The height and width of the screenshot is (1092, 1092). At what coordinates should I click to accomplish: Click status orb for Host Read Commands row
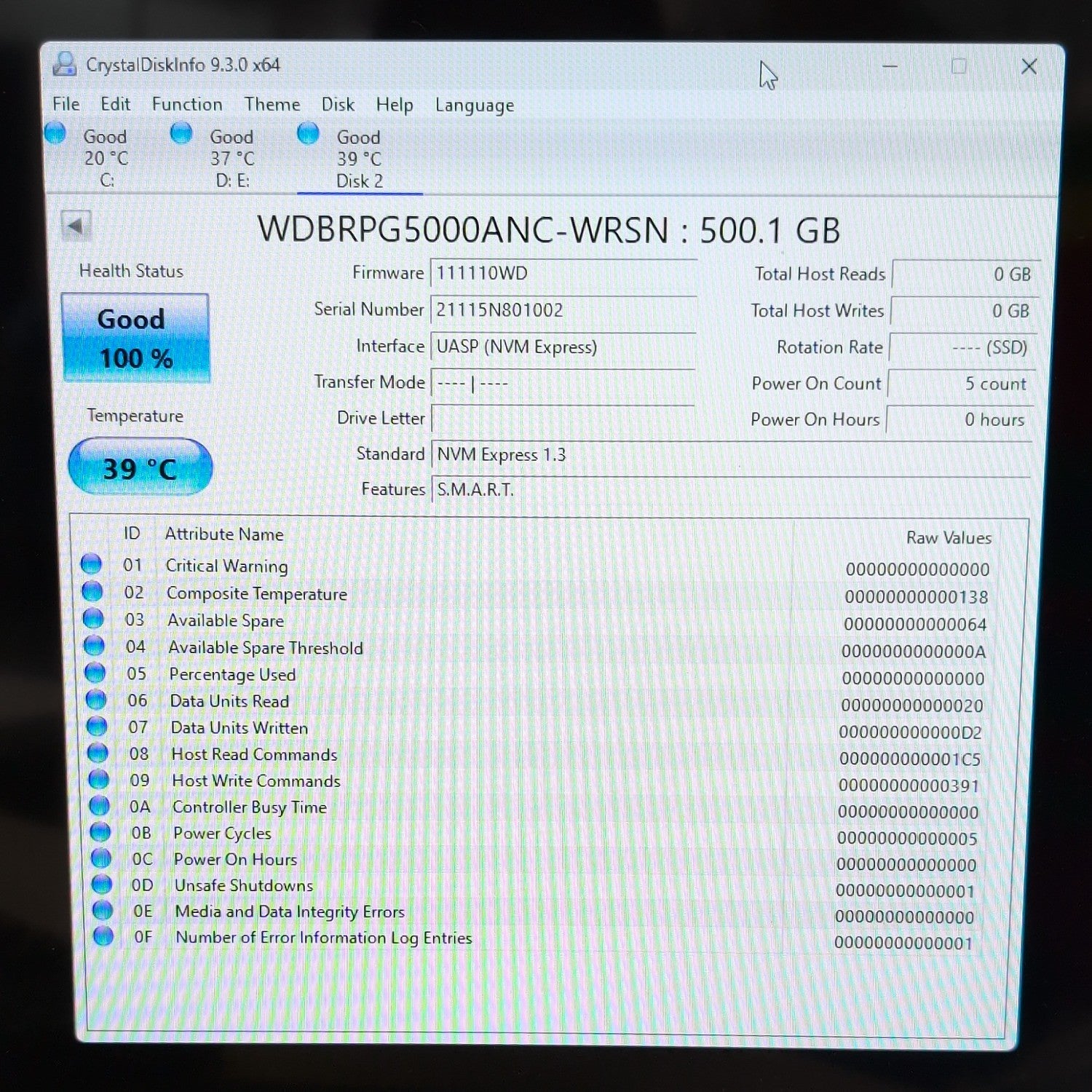click(x=98, y=752)
